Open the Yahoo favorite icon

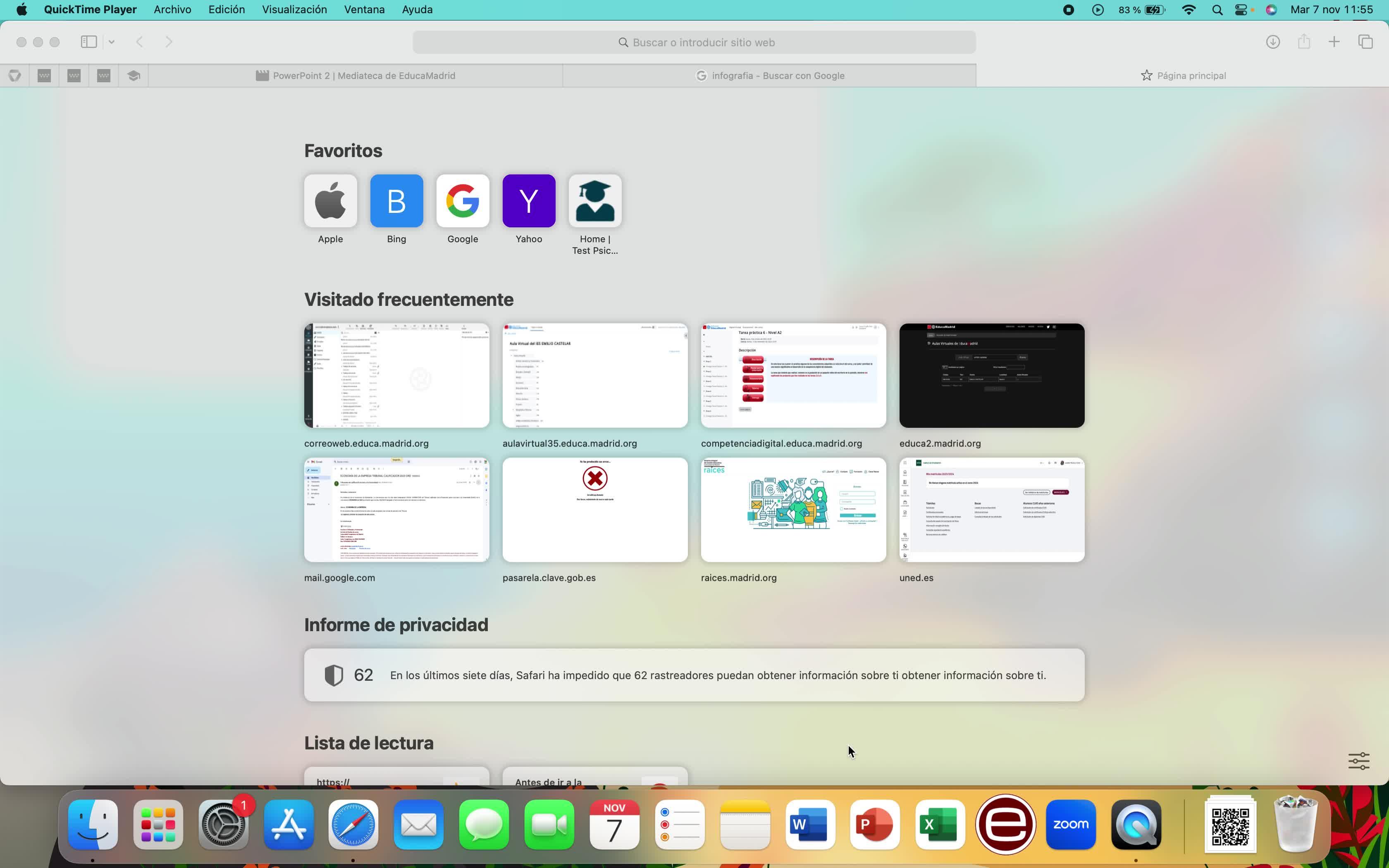click(x=529, y=201)
